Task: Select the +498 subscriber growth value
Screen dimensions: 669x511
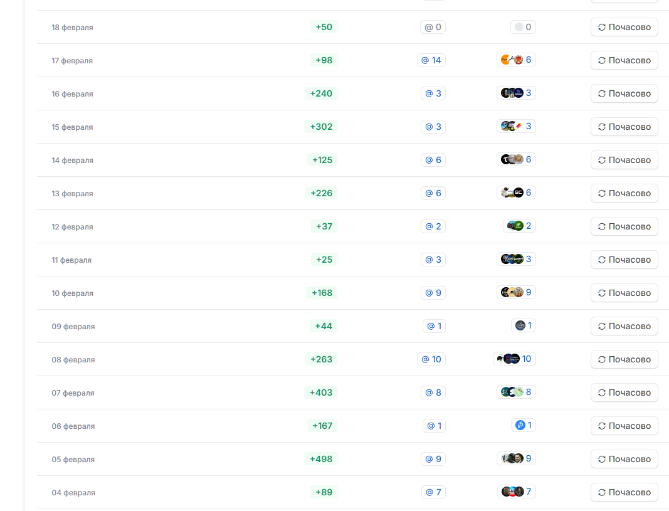Action: click(321, 460)
